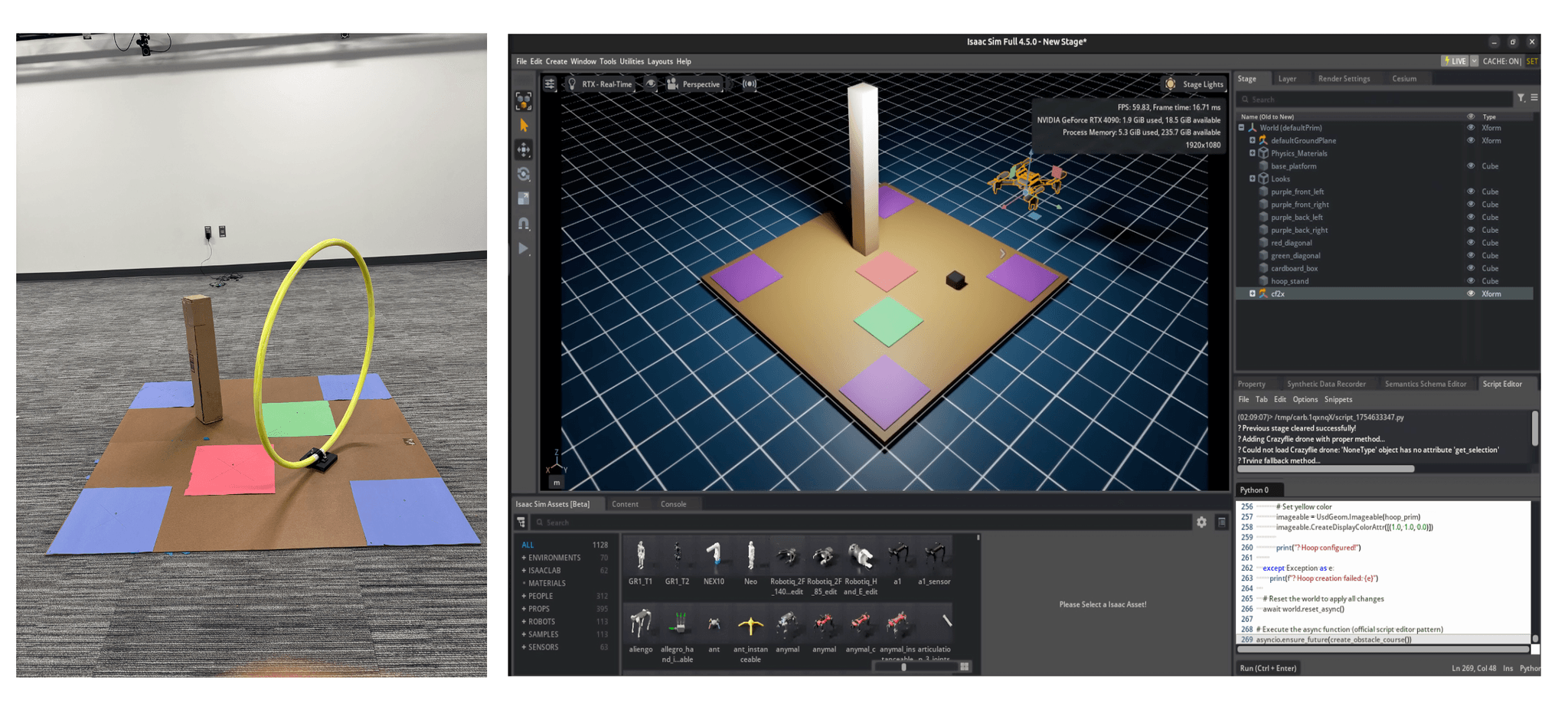Hide the cf2x drone prim

click(1471, 294)
